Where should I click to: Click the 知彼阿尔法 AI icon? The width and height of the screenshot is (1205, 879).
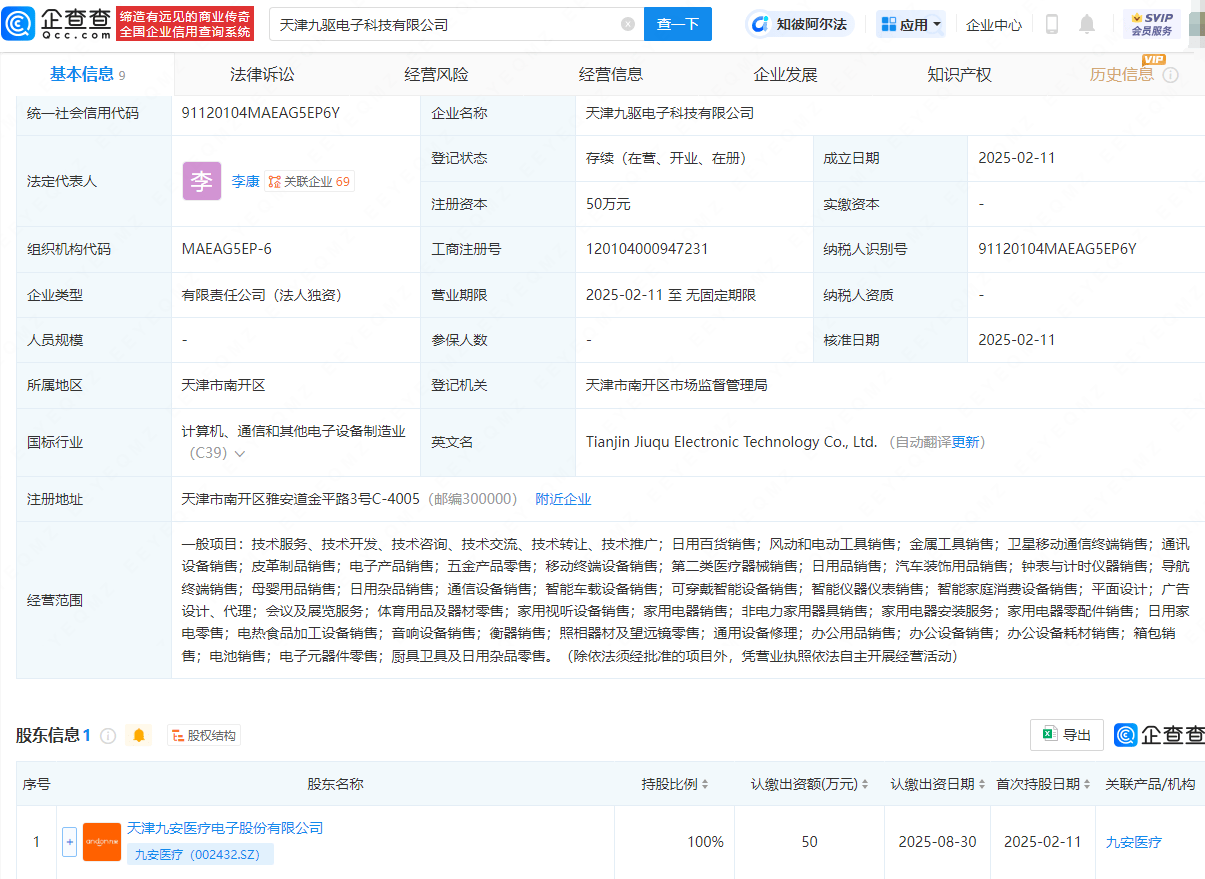tap(760, 24)
